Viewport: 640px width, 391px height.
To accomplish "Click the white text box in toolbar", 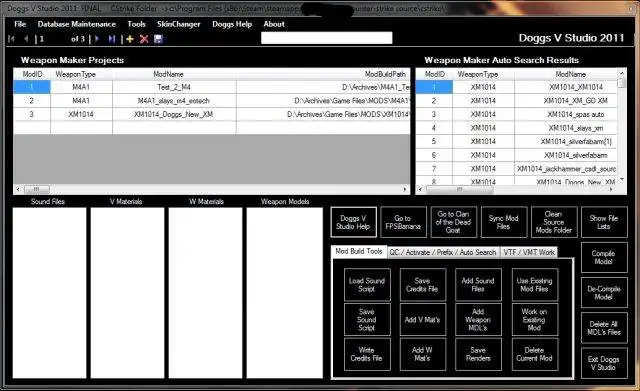I will pyautogui.click(x=327, y=38).
